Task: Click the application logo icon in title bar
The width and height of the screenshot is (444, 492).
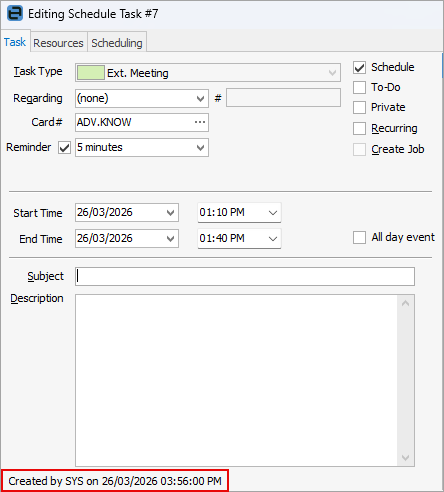Action: click(x=15, y=13)
